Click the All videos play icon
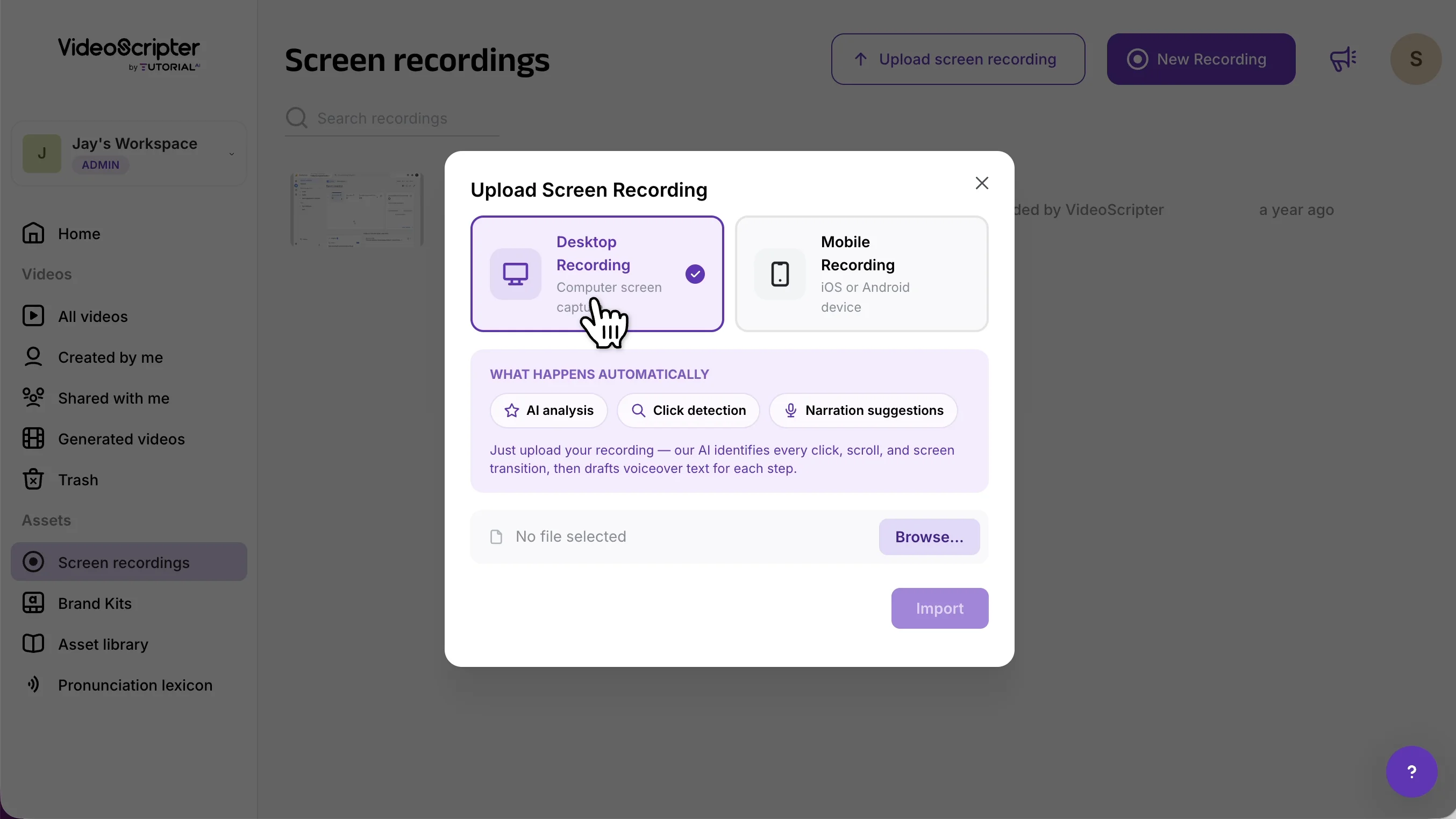The width and height of the screenshot is (1456, 819). click(33, 316)
